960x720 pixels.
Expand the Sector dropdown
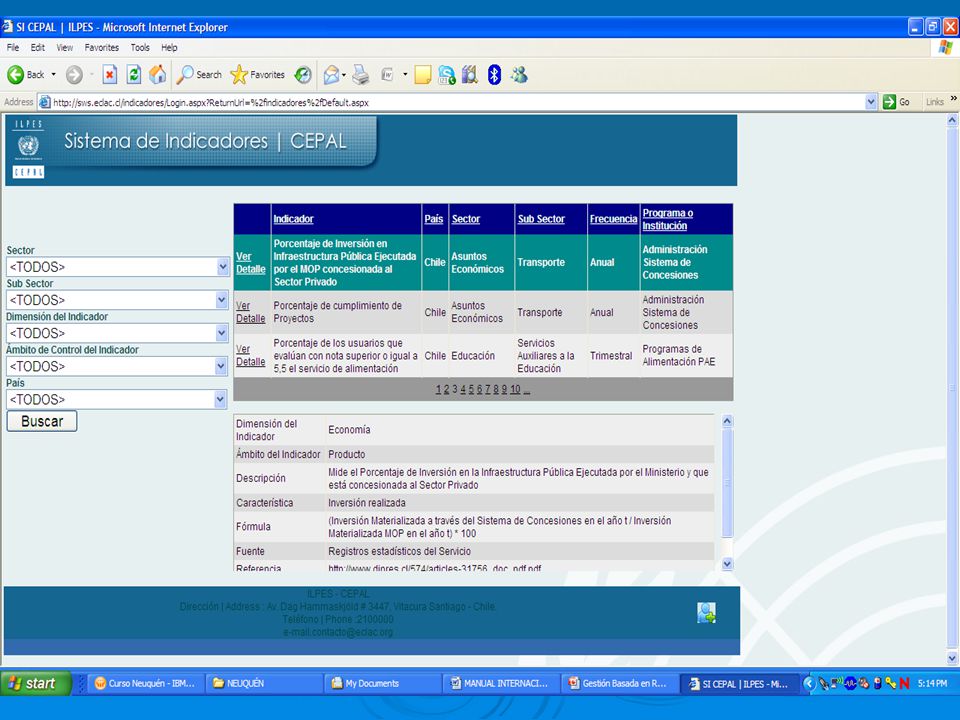coord(222,267)
